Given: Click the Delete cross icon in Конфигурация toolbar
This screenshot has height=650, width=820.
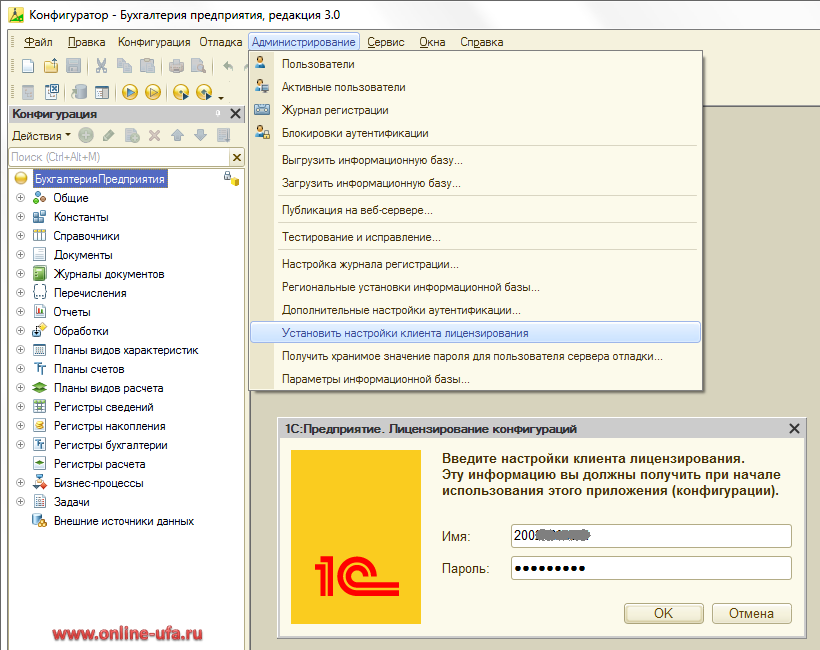Looking at the screenshot, I should pos(154,136).
